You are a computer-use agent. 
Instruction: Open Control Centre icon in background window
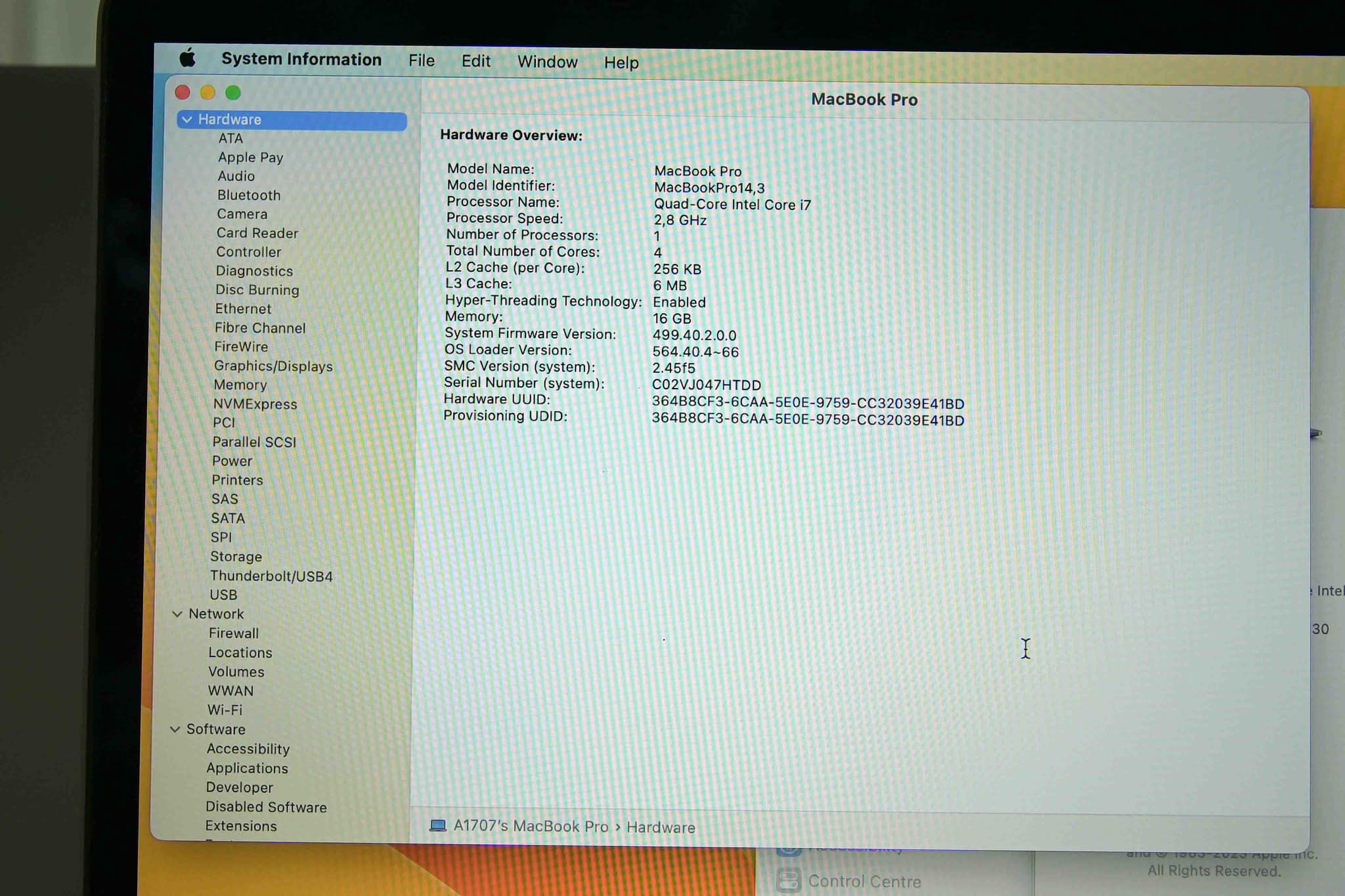coord(789,880)
